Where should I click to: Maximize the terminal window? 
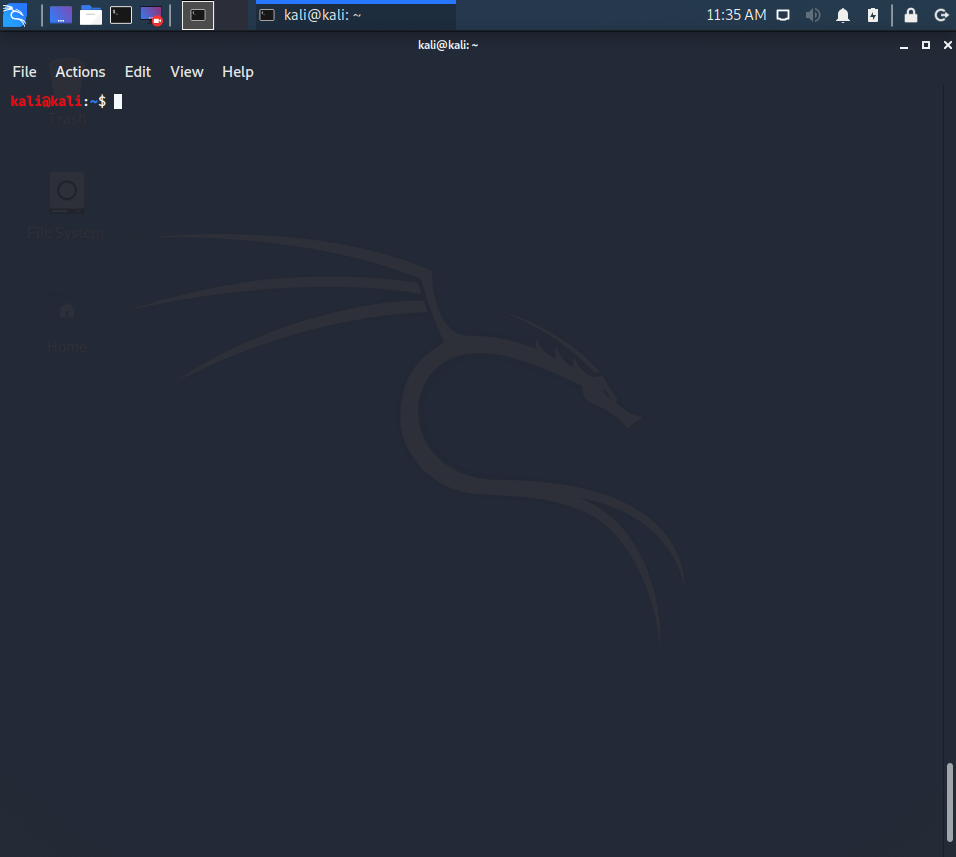[926, 45]
